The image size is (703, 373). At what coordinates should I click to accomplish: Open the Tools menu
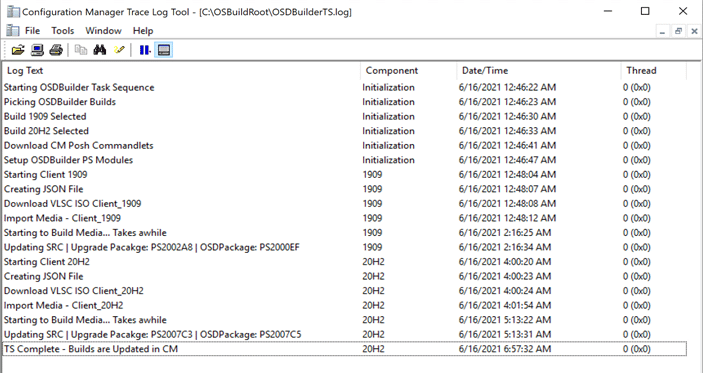coord(62,30)
